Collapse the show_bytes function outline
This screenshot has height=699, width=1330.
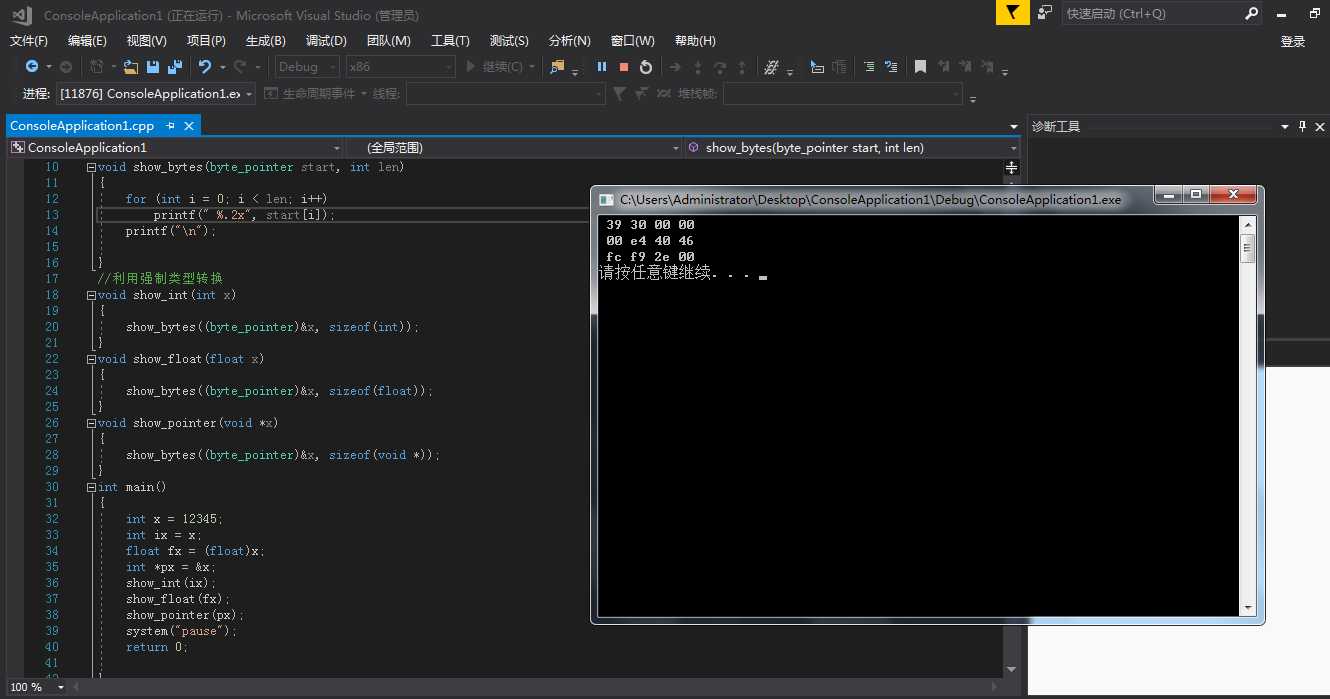coord(92,167)
